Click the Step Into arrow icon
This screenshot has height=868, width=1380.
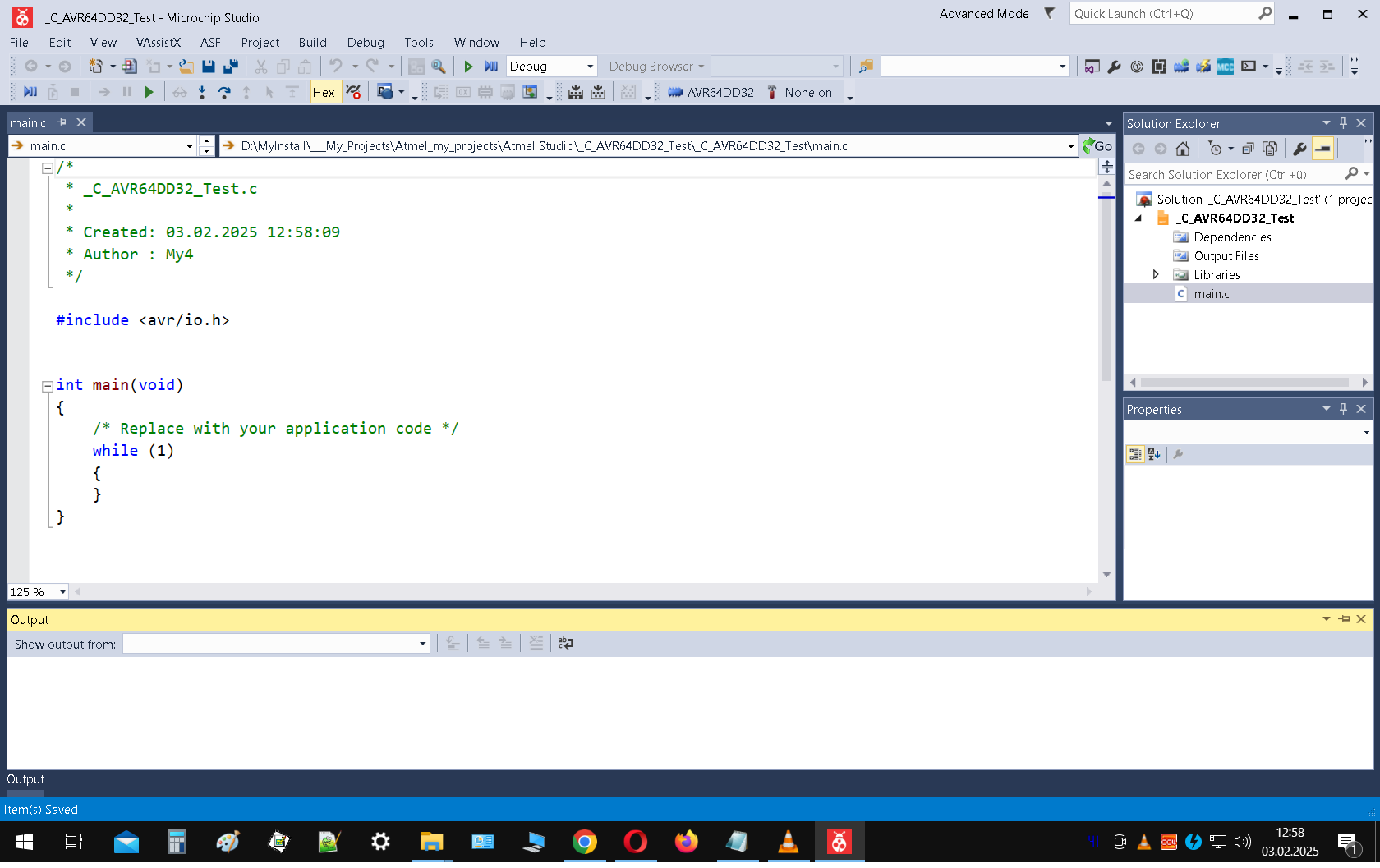(x=202, y=93)
